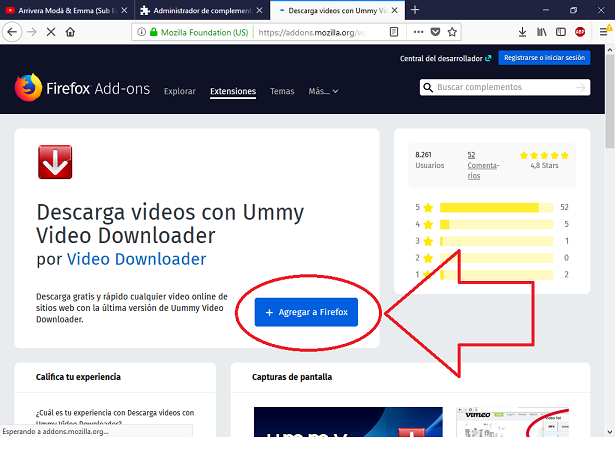This screenshot has width=615, height=461.
Task: Click the Califica tu experiencia heading
Action: click(x=78, y=377)
